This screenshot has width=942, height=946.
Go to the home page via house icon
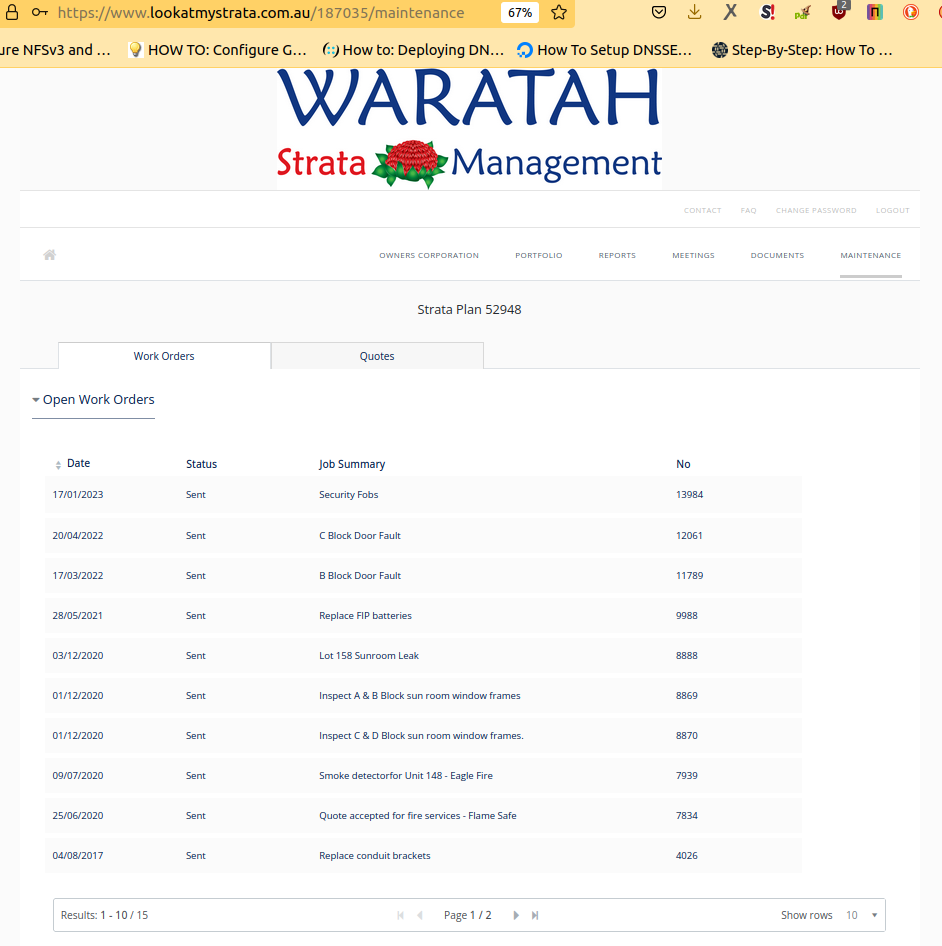[50, 255]
